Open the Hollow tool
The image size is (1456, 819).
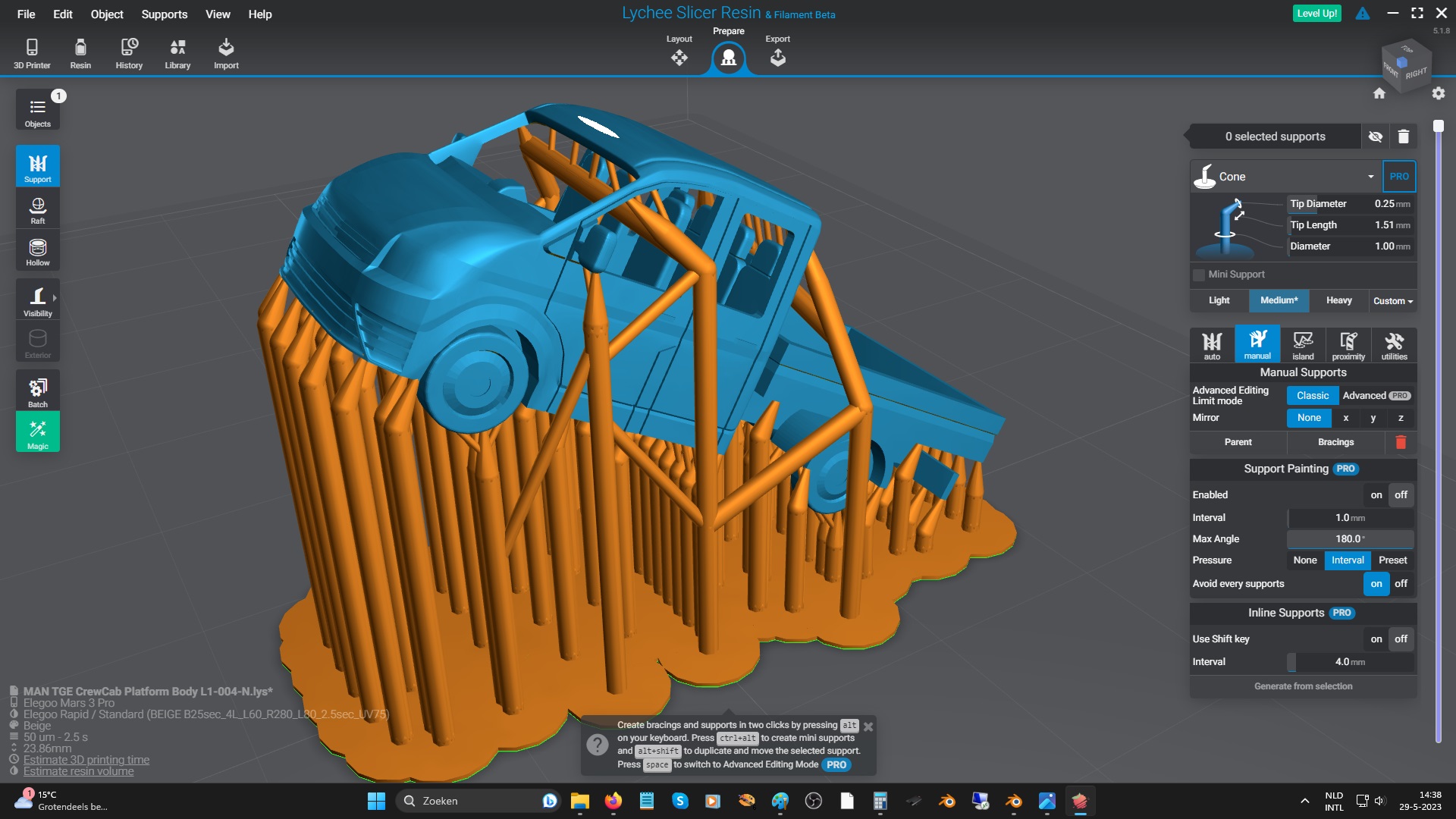(x=37, y=252)
